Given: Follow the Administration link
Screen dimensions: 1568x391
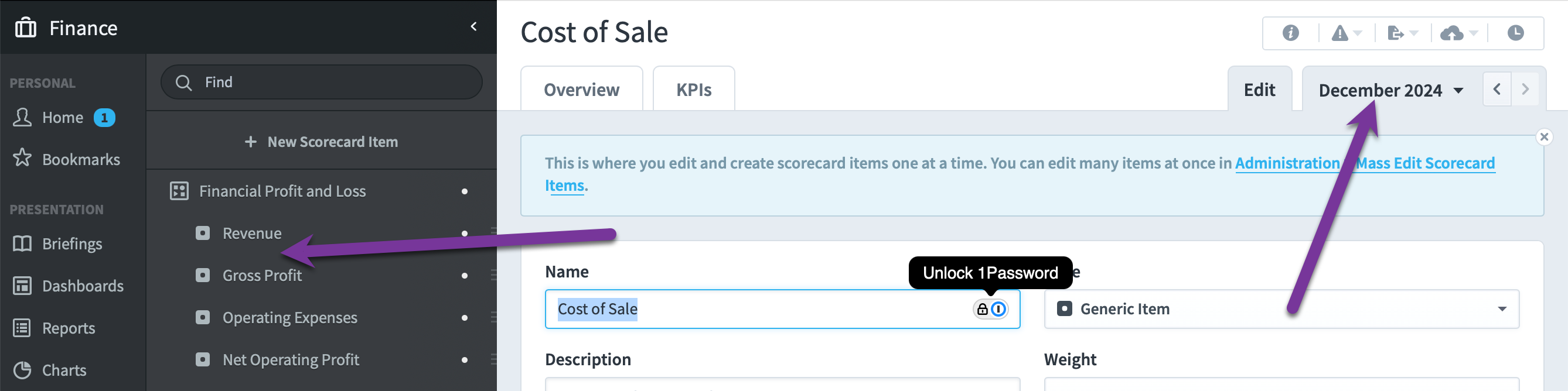Looking at the screenshot, I should click(x=1287, y=163).
